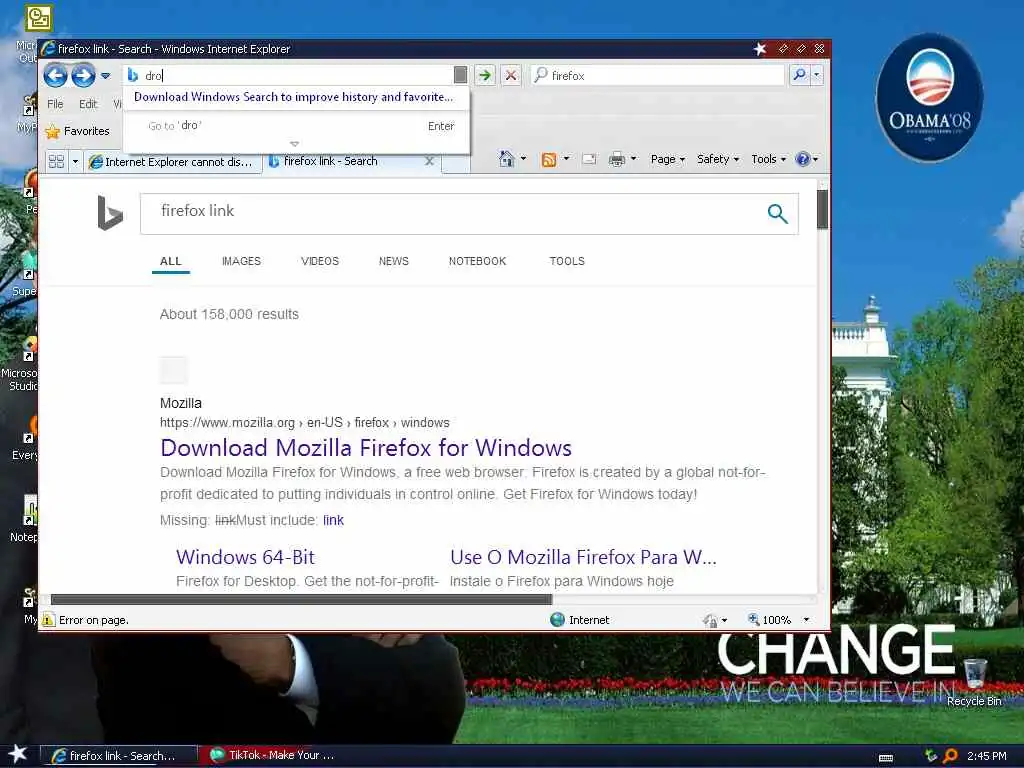Open the Edit menu
Viewport: 1024px width, 768px height.
[x=88, y=104]
